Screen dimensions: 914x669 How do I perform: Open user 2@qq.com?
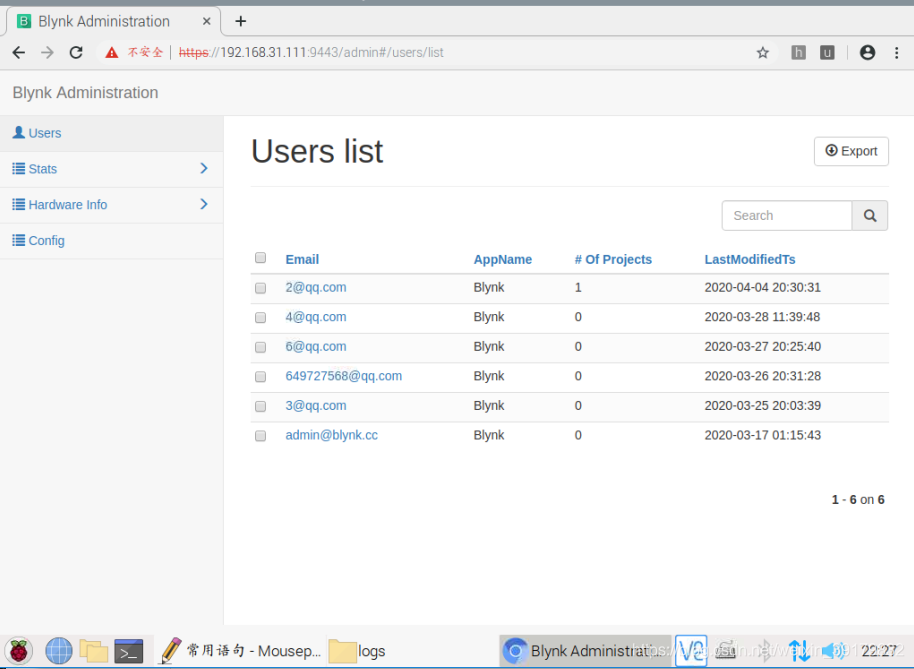point(315,287)
